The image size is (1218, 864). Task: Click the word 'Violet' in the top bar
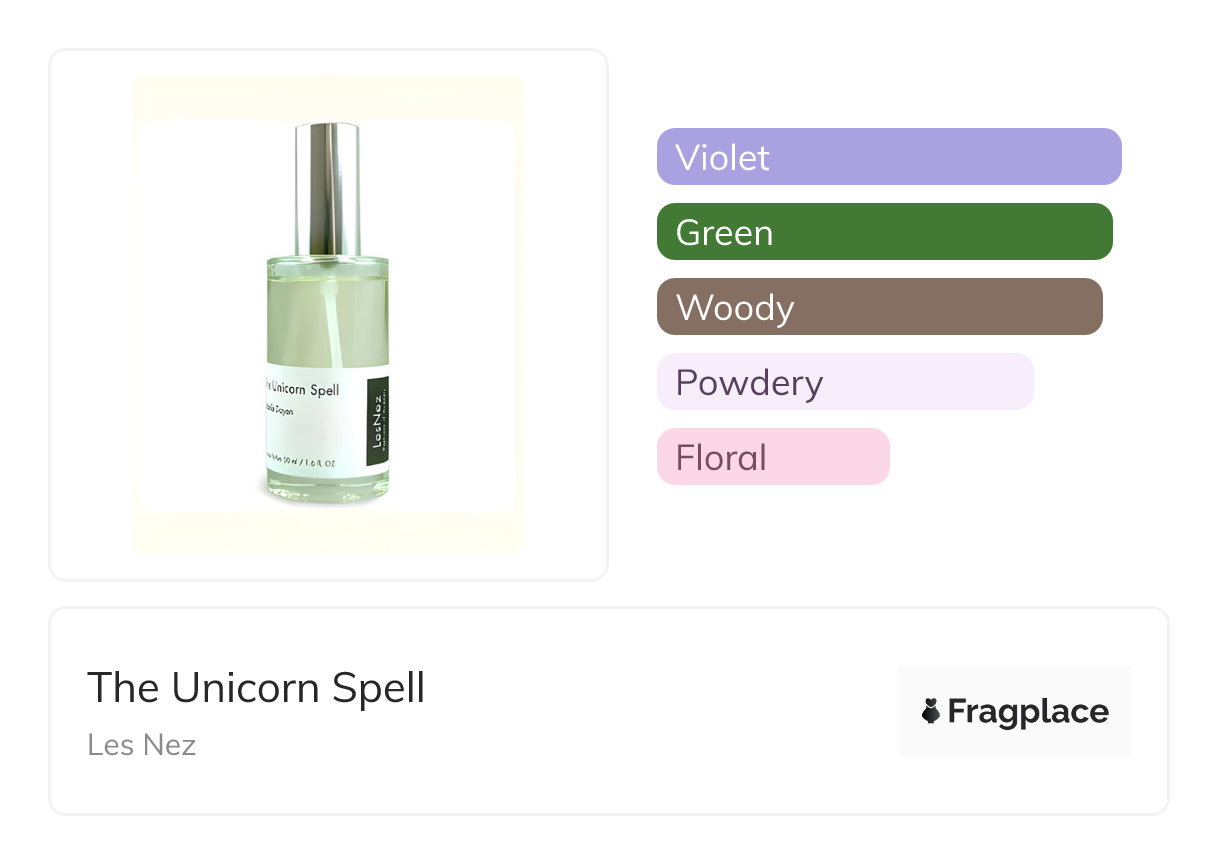(722, 157)
